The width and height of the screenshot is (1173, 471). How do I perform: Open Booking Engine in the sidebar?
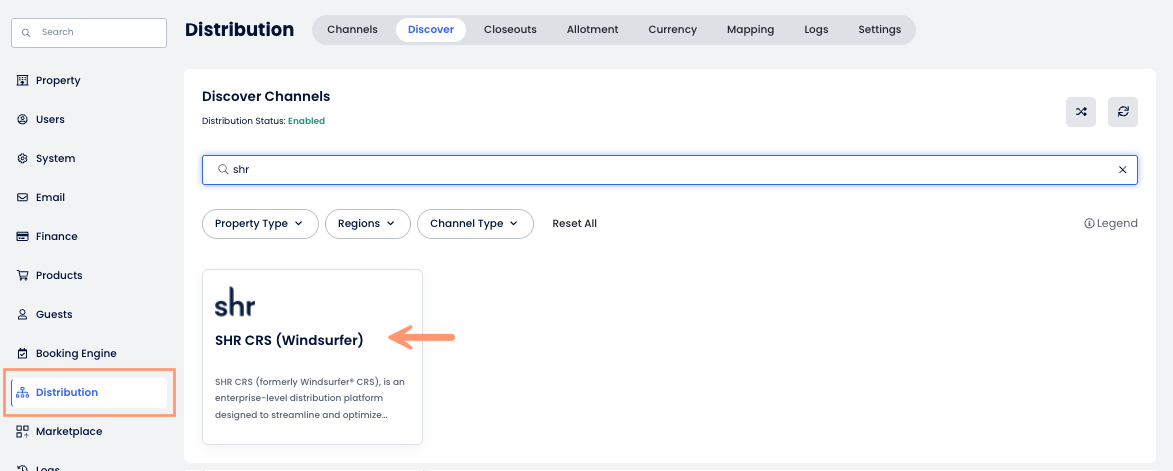[75, 353]
